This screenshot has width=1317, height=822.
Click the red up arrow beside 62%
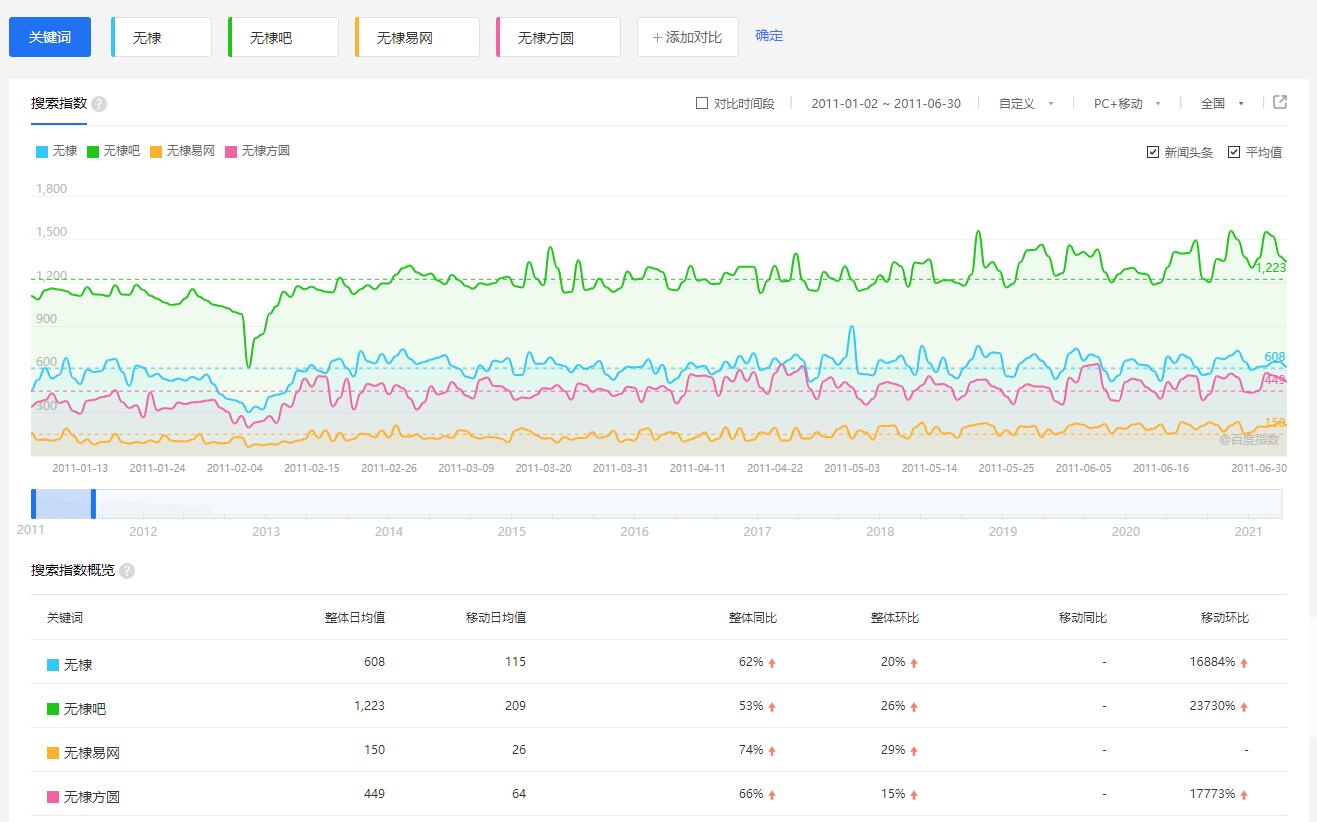click(x=772, y=663)
